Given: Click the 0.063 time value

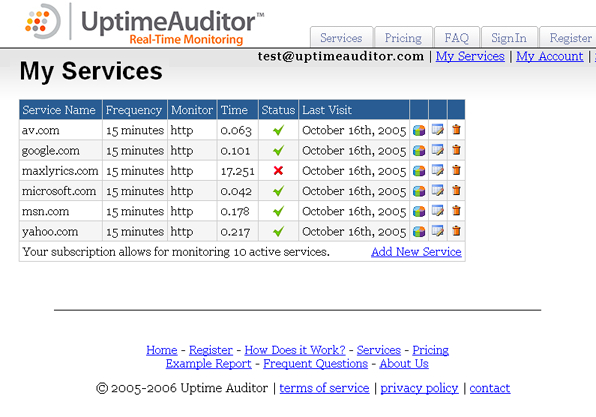Looking at the screenshot, I should coord(236,130).
